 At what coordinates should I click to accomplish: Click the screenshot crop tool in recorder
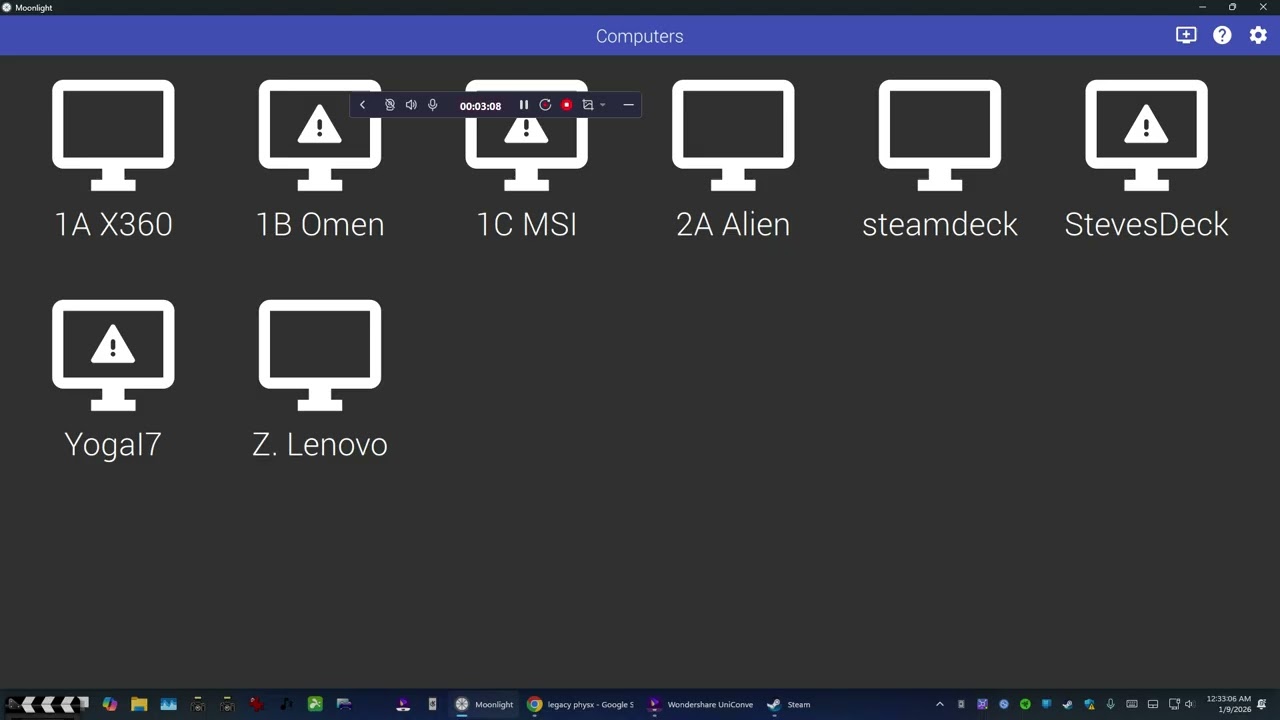point(588,105)
